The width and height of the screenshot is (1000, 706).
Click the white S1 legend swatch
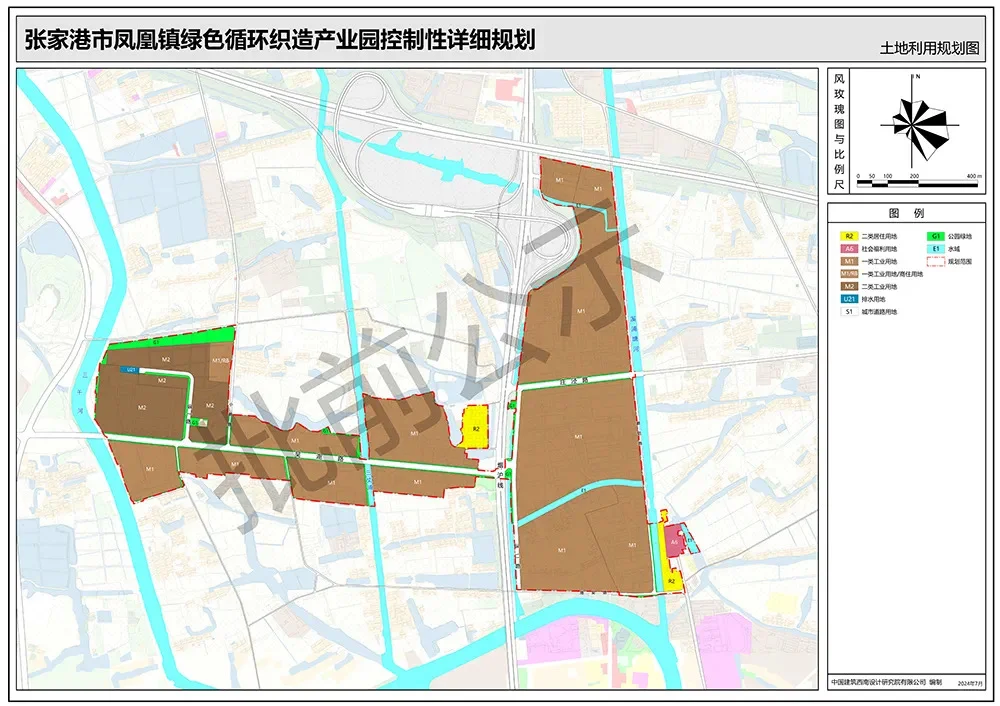point(849,312)
